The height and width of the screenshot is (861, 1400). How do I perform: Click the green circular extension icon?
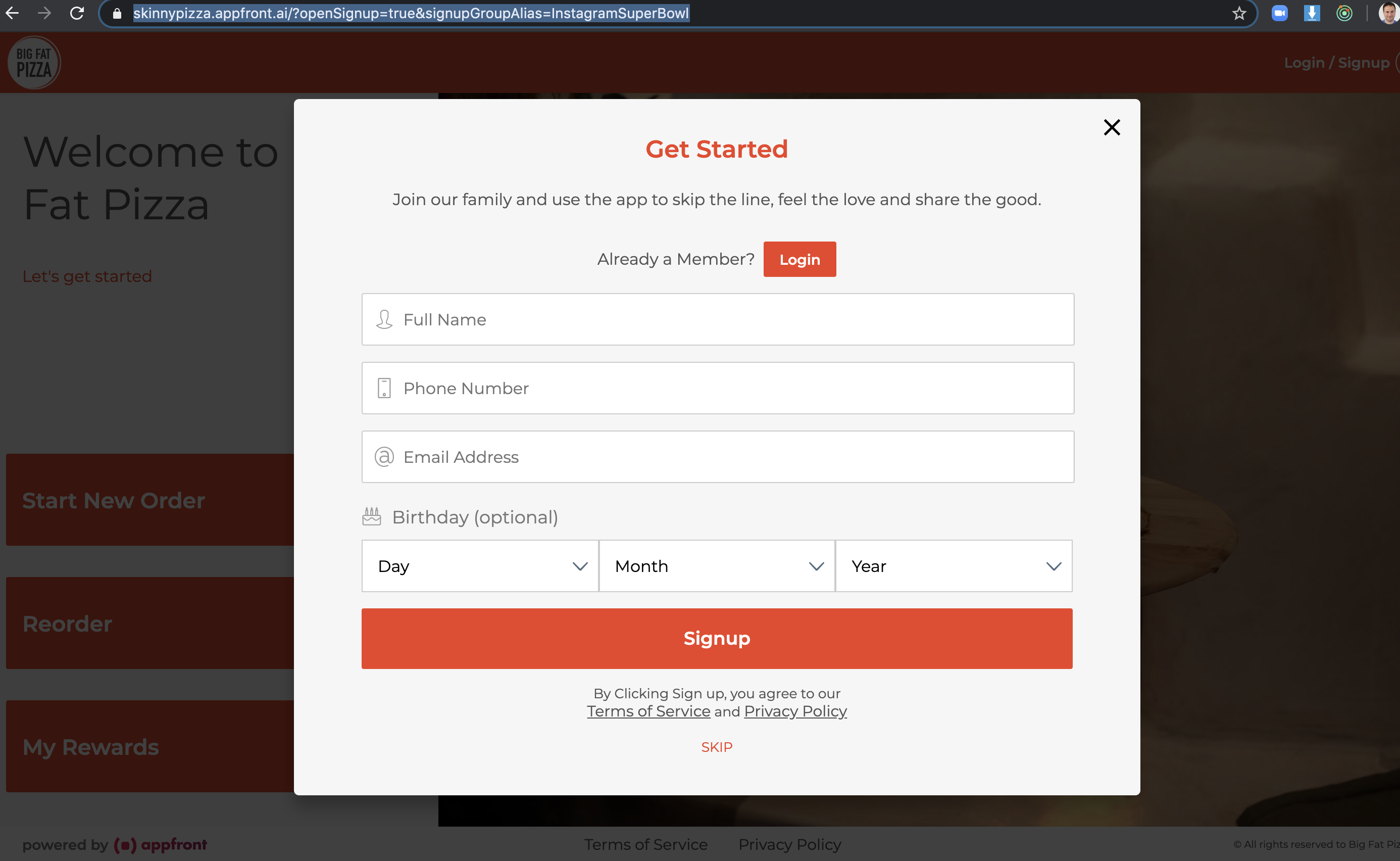tap(1344, 13)
